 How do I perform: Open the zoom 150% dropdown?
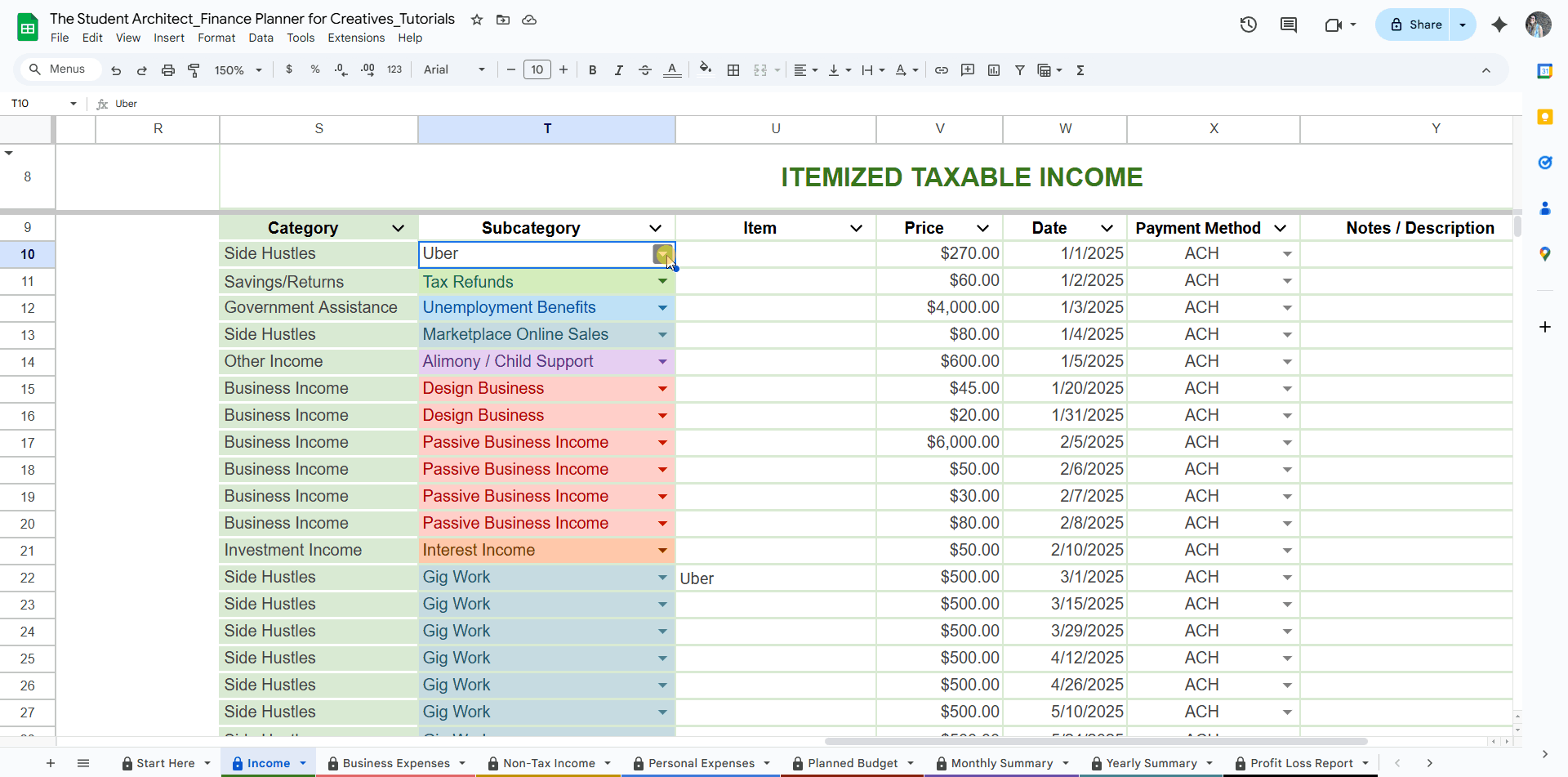(238, 70)
